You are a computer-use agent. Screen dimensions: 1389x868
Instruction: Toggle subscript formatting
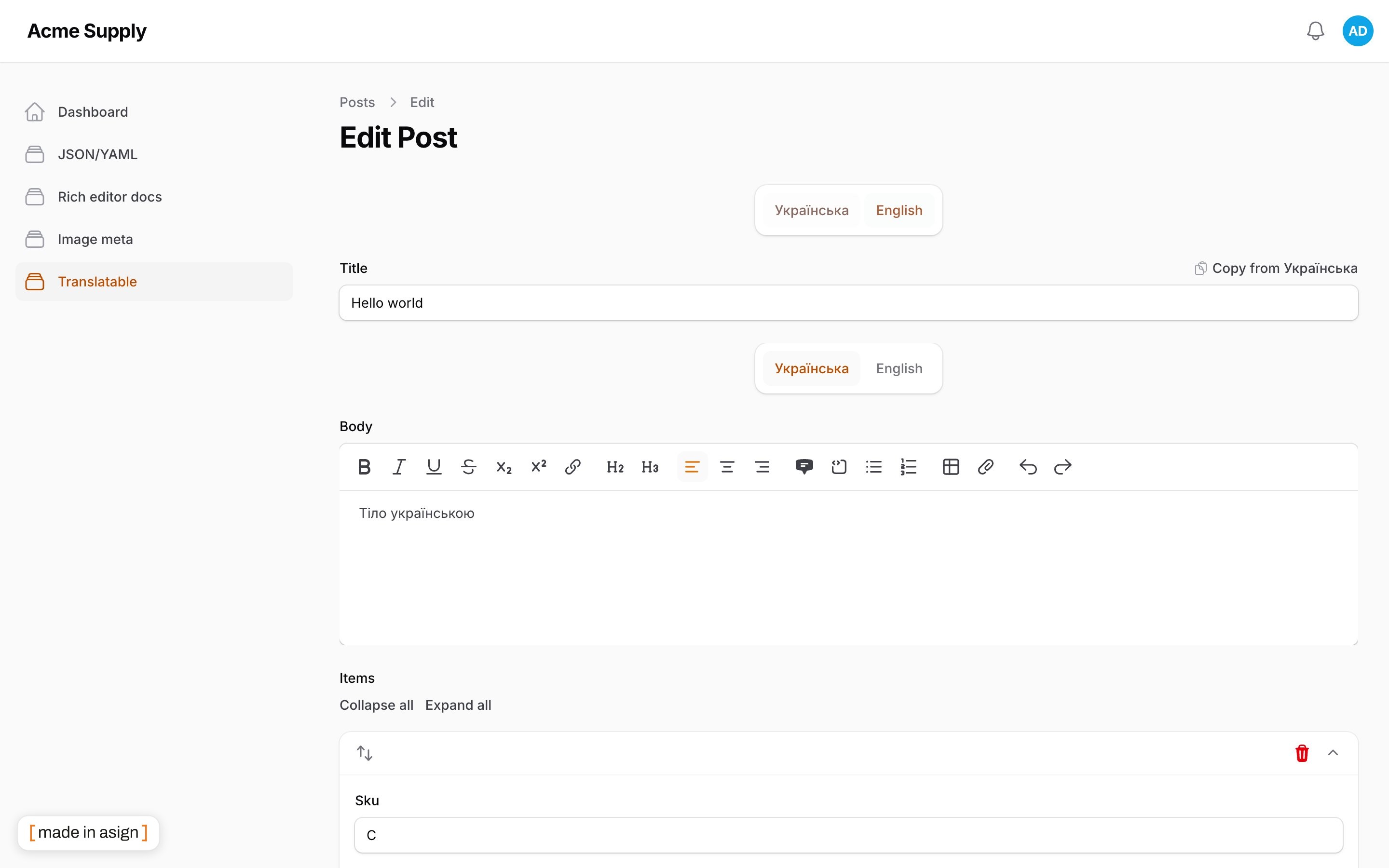(504, 467)
